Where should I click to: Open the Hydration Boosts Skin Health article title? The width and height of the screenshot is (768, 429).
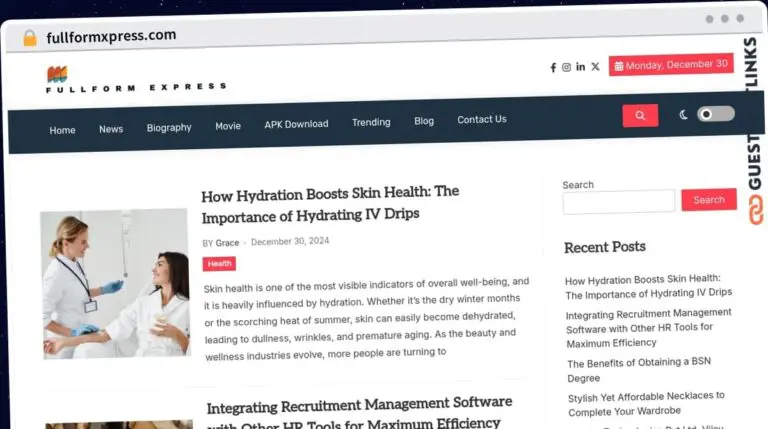click(330, 203)
